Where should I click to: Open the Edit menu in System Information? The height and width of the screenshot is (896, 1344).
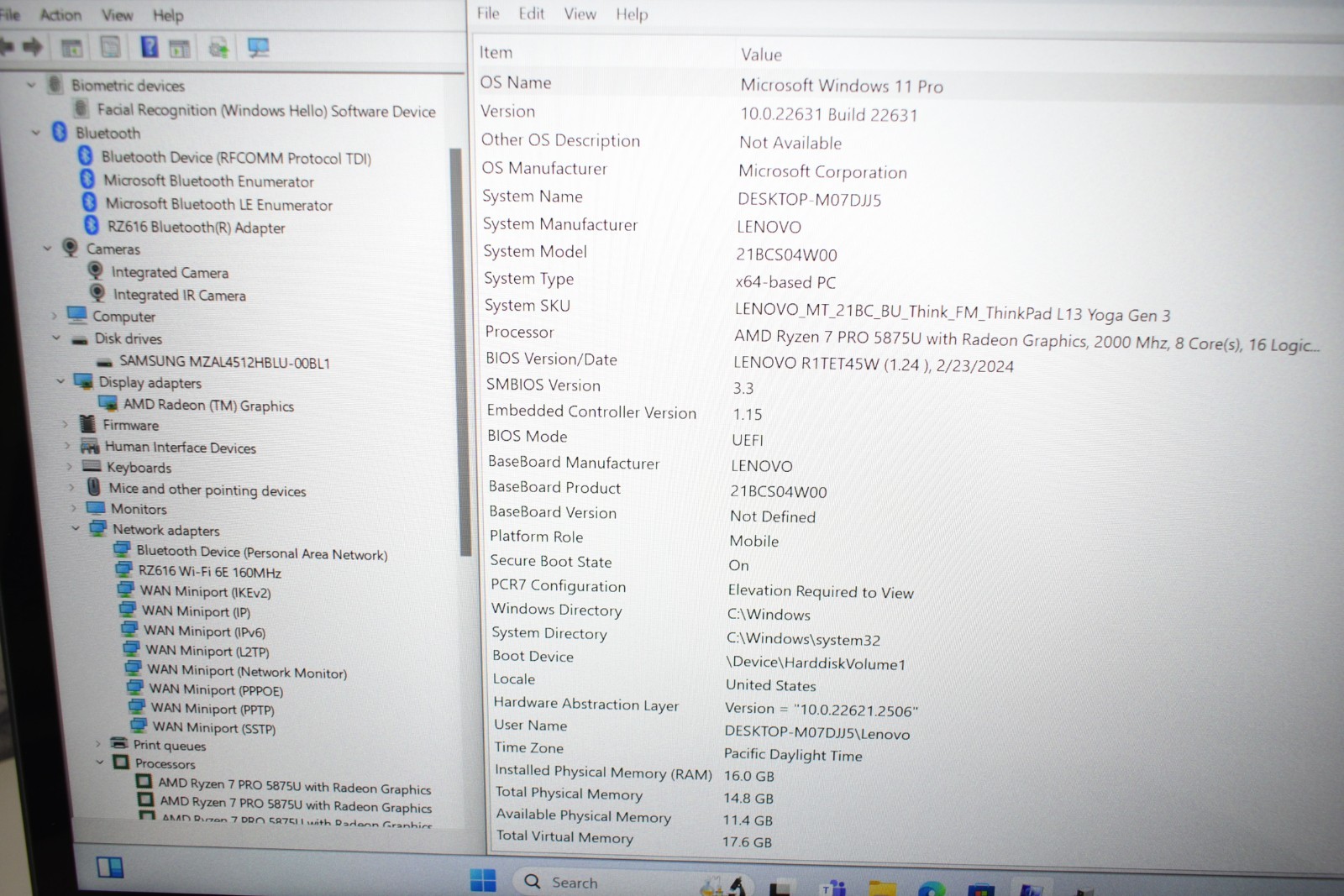[x=532, y=13]
